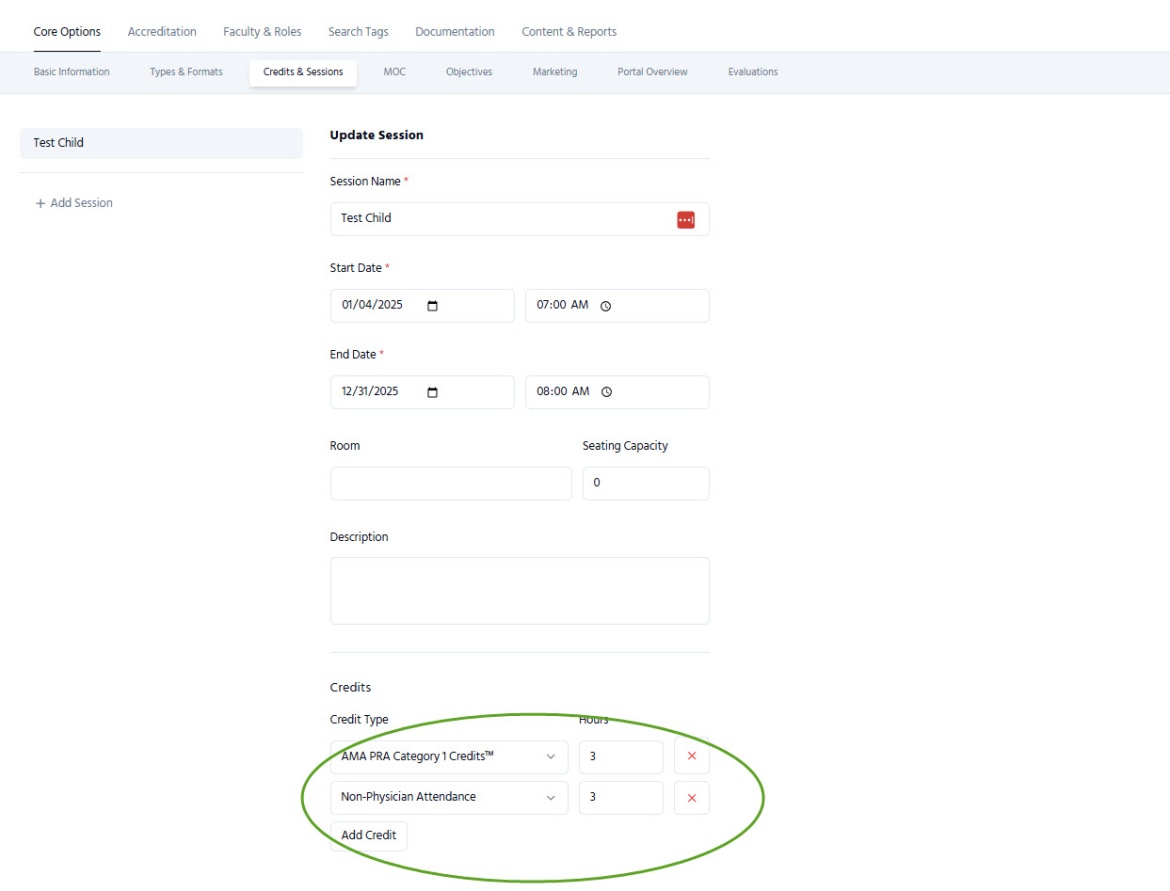1170x891 pixels.
Task: Click the clock icon in end time field
Action: tap(605, 392)
